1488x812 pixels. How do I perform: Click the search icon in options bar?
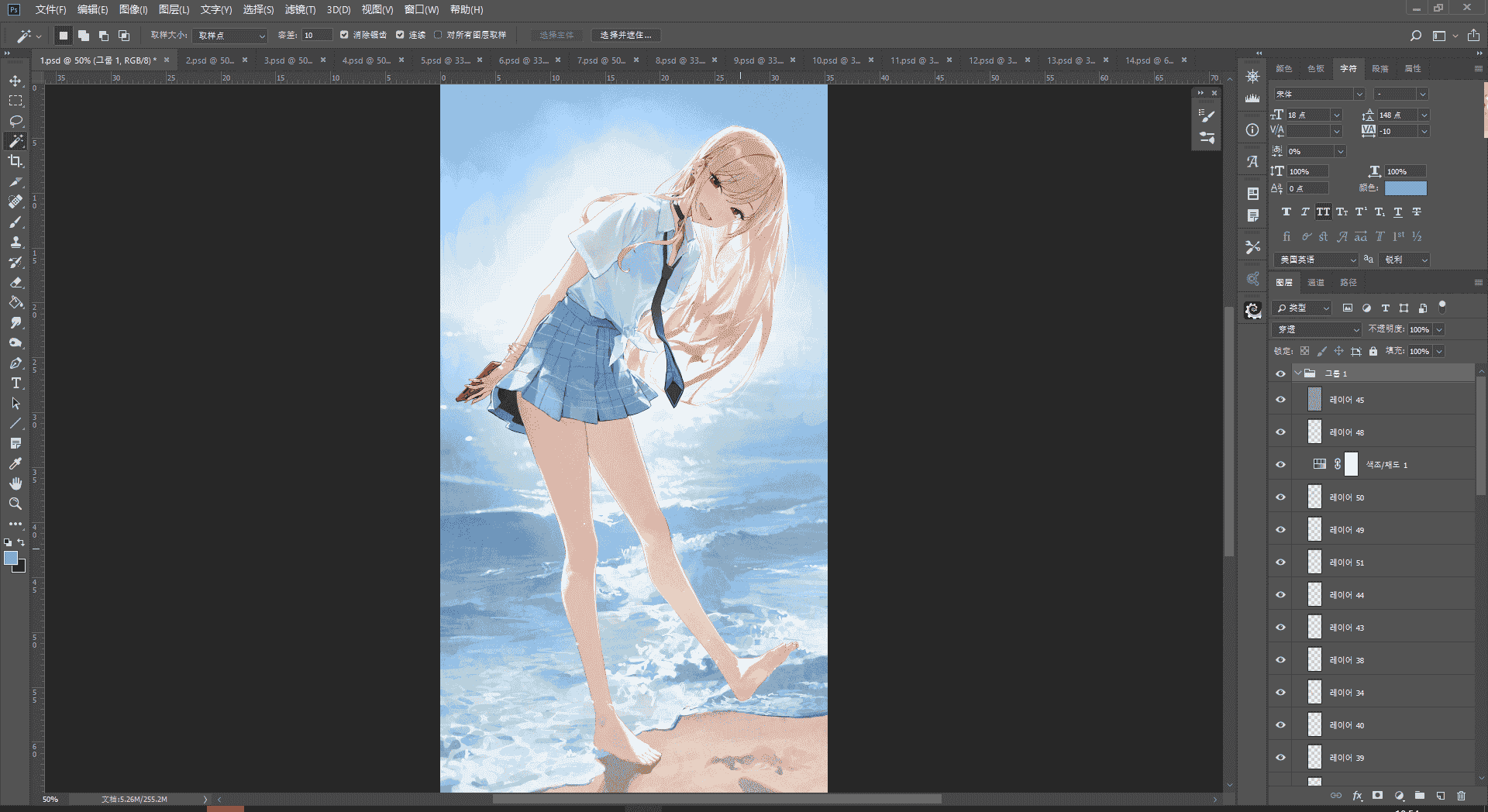pyautogui.click(x=1415, y=35)
